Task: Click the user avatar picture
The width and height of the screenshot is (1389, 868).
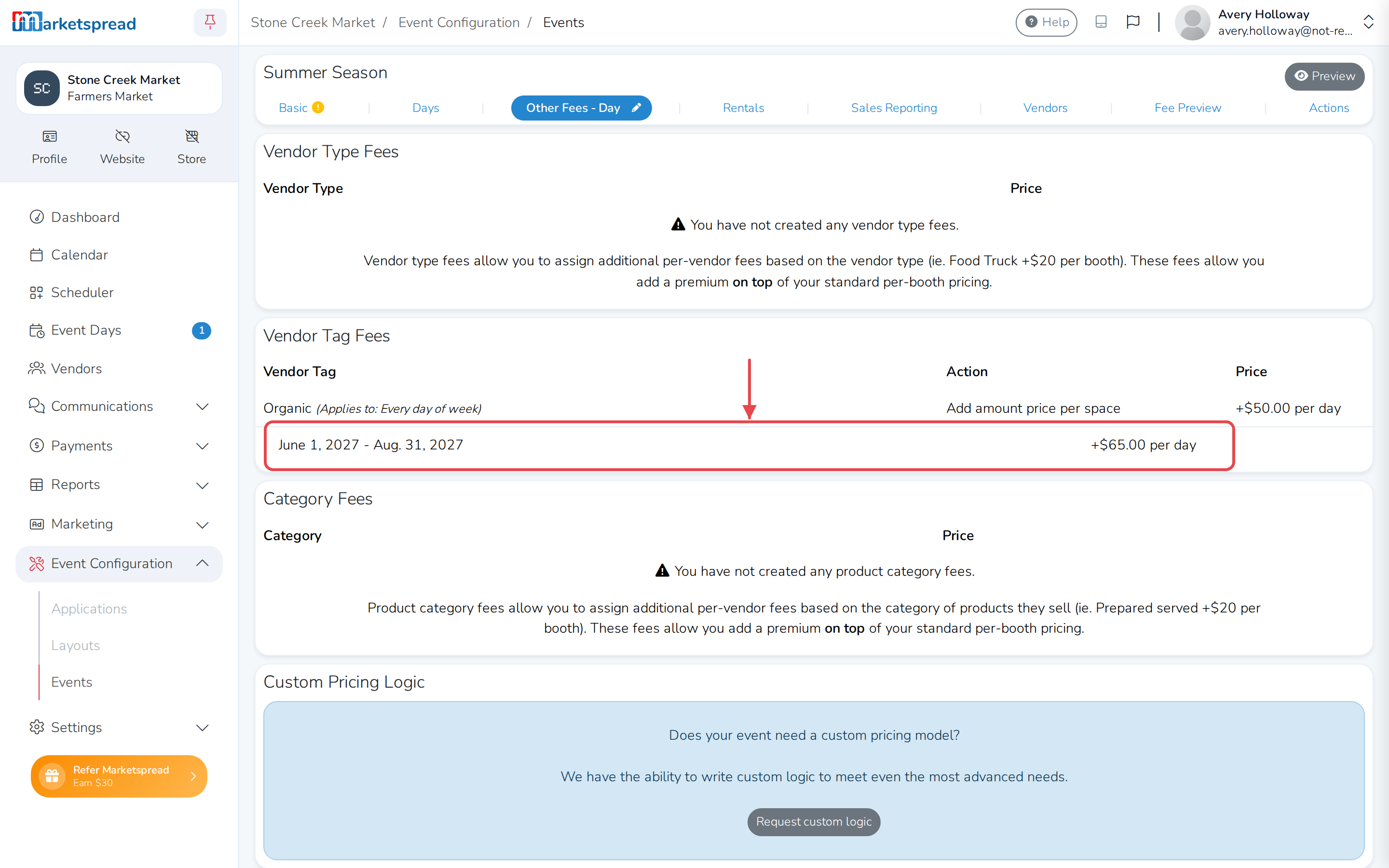Action: (x=1193, y=22)
